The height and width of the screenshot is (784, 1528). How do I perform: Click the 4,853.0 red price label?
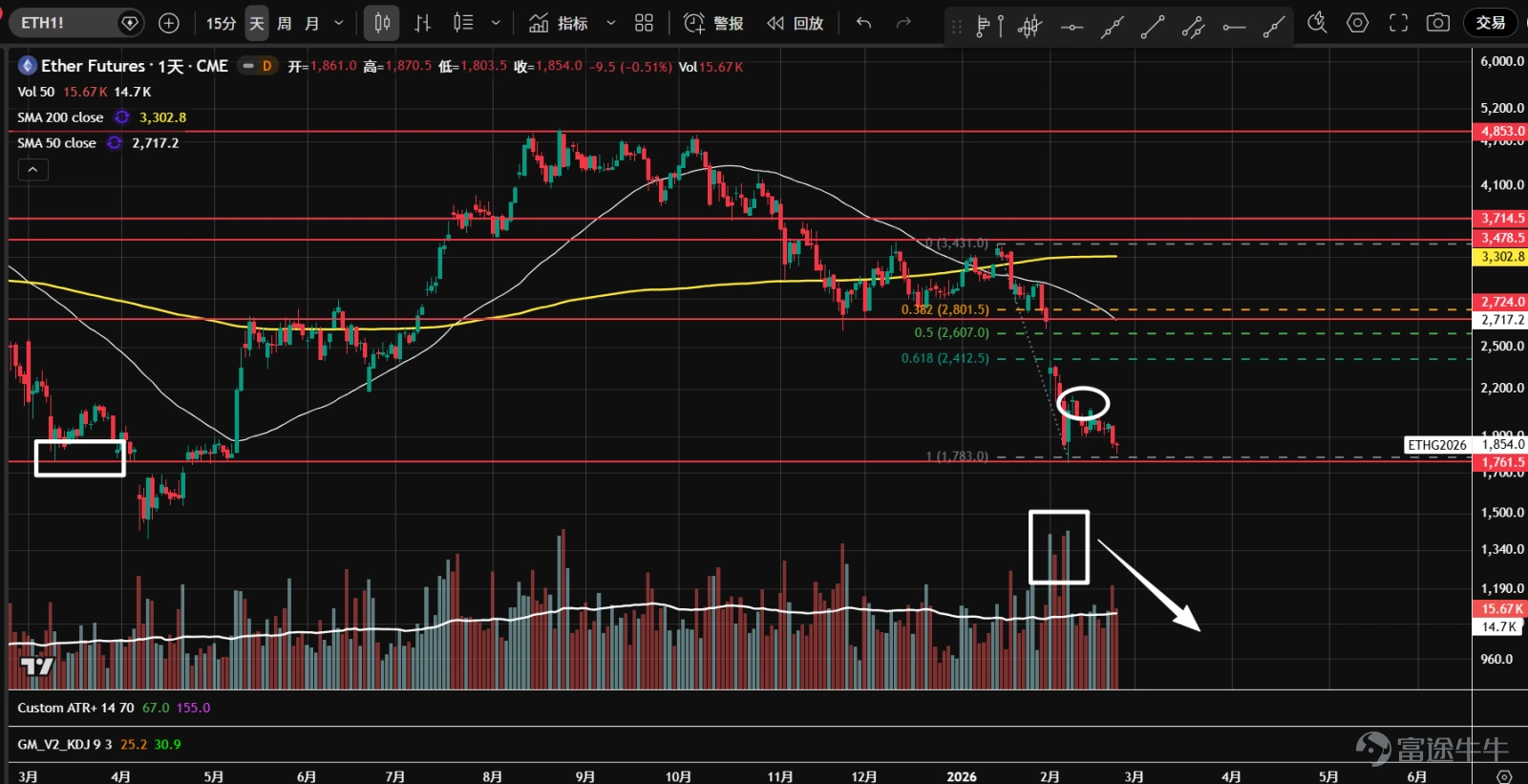click(x=1502, y=131)
